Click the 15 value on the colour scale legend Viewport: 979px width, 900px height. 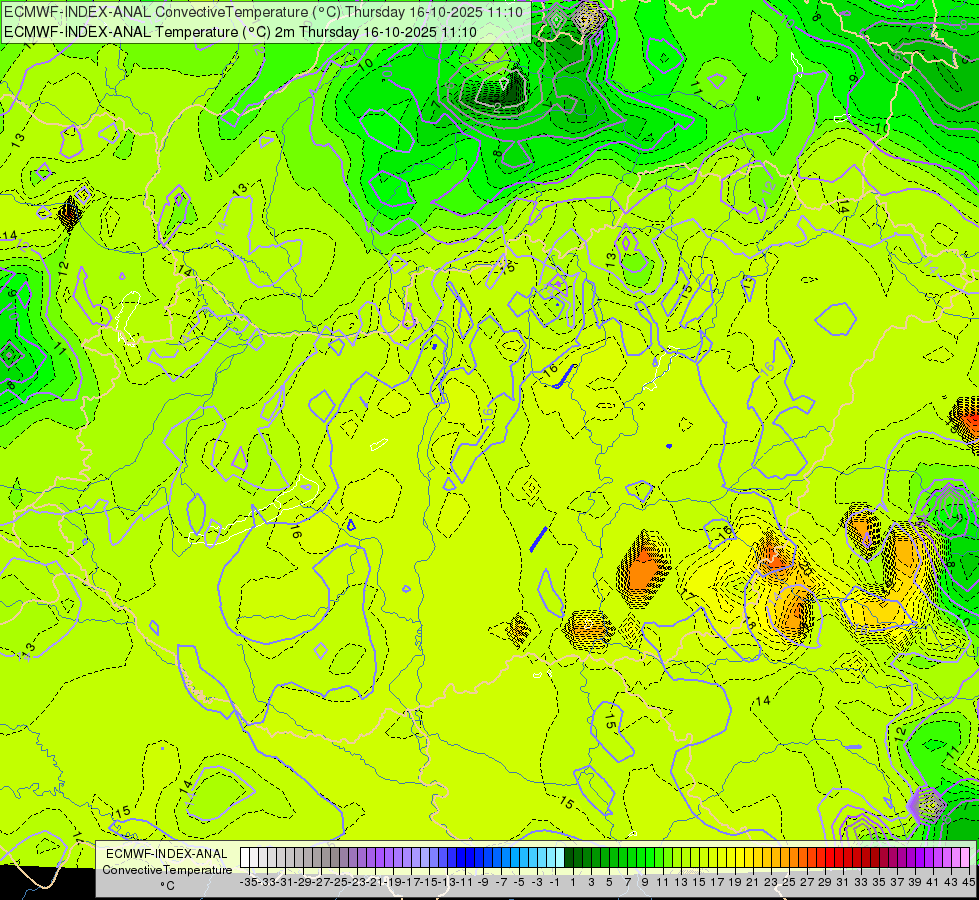coord(699,882)
